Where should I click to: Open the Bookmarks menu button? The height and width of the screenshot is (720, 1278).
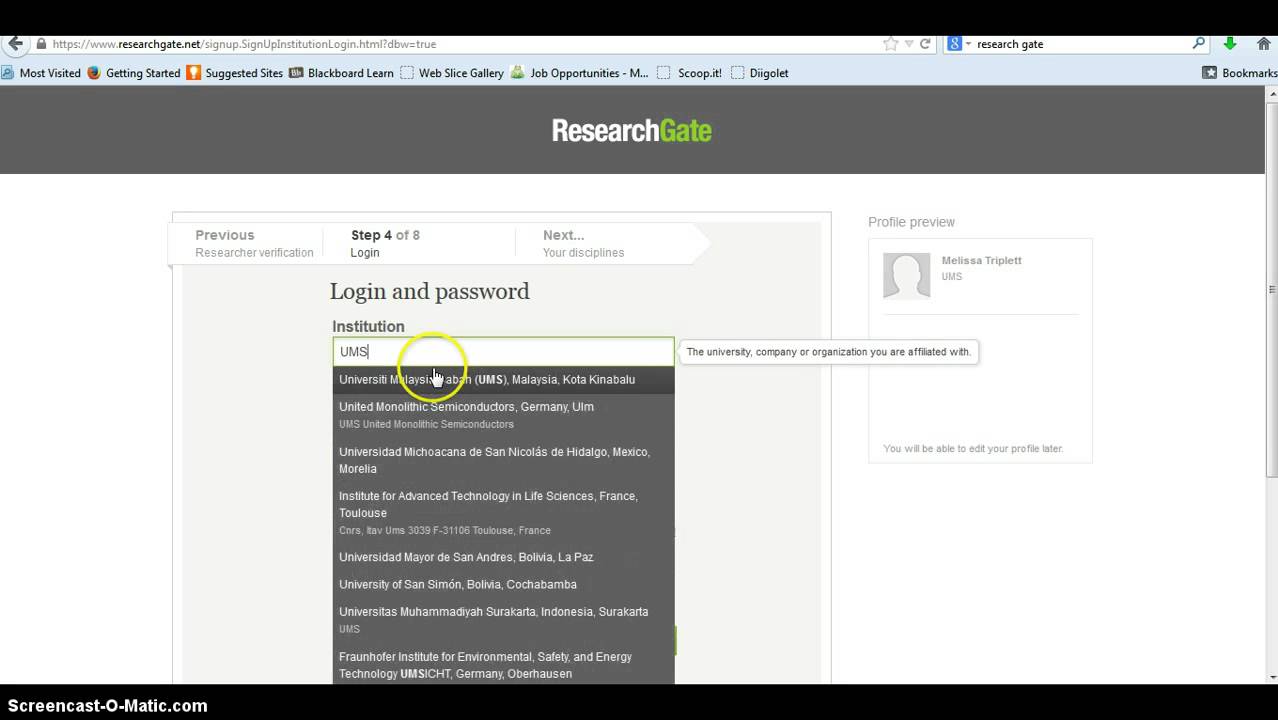click(x=1240, y=73)
